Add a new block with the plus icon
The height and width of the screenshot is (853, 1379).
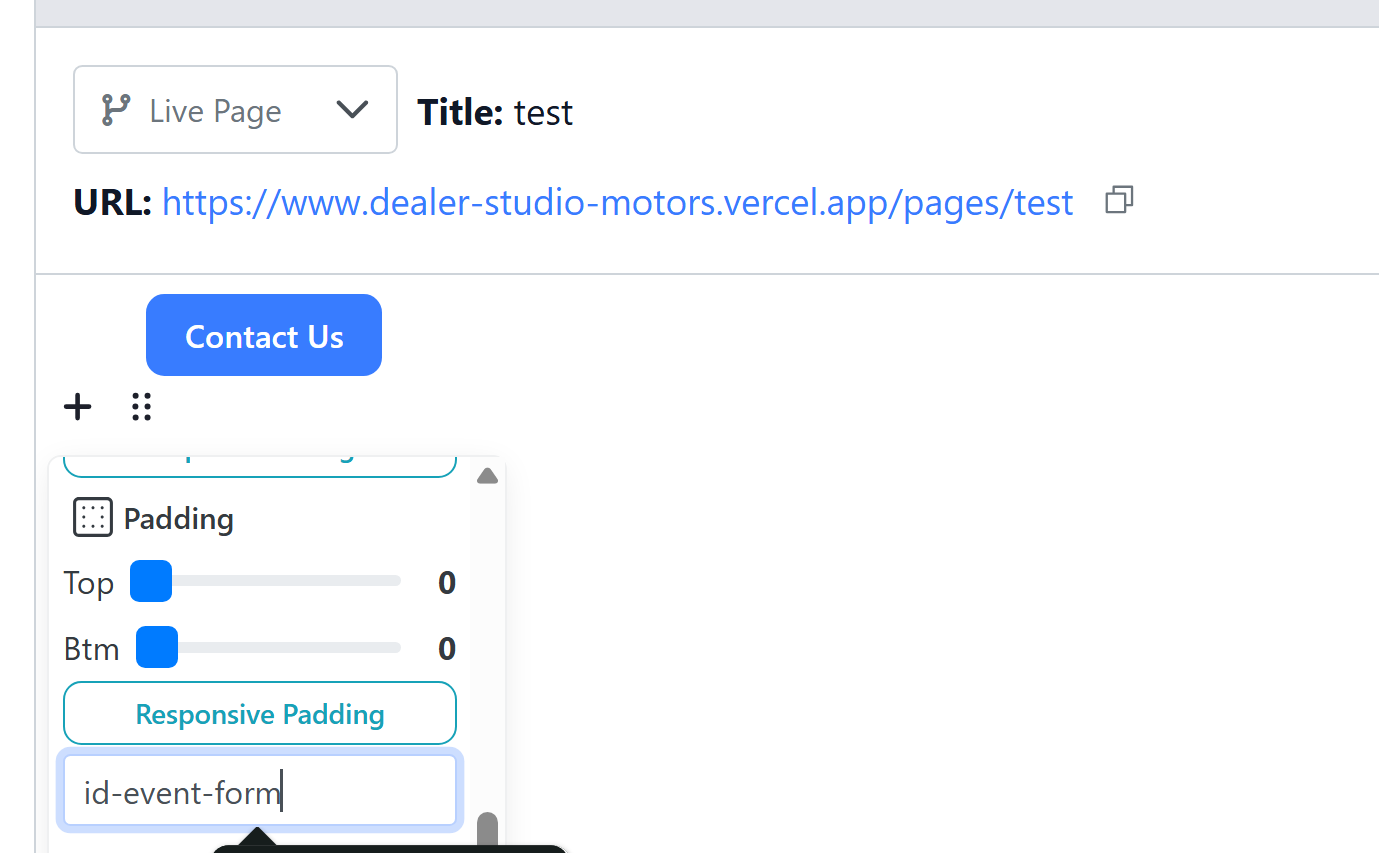click(78, 407)
